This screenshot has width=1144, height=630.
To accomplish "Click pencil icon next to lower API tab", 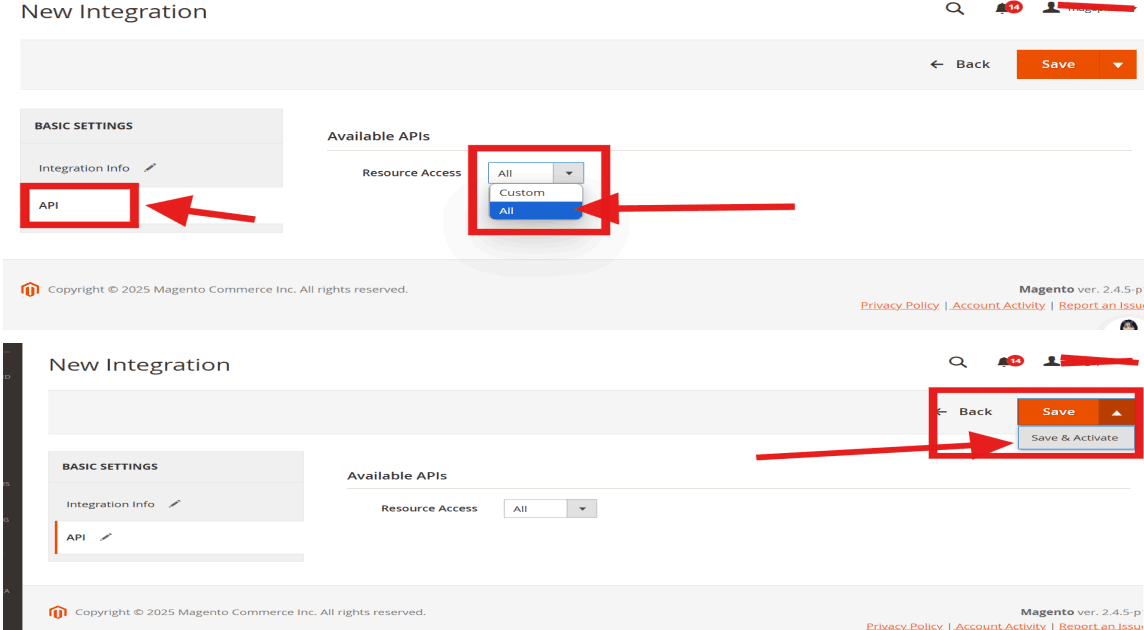I will (106, 537).
